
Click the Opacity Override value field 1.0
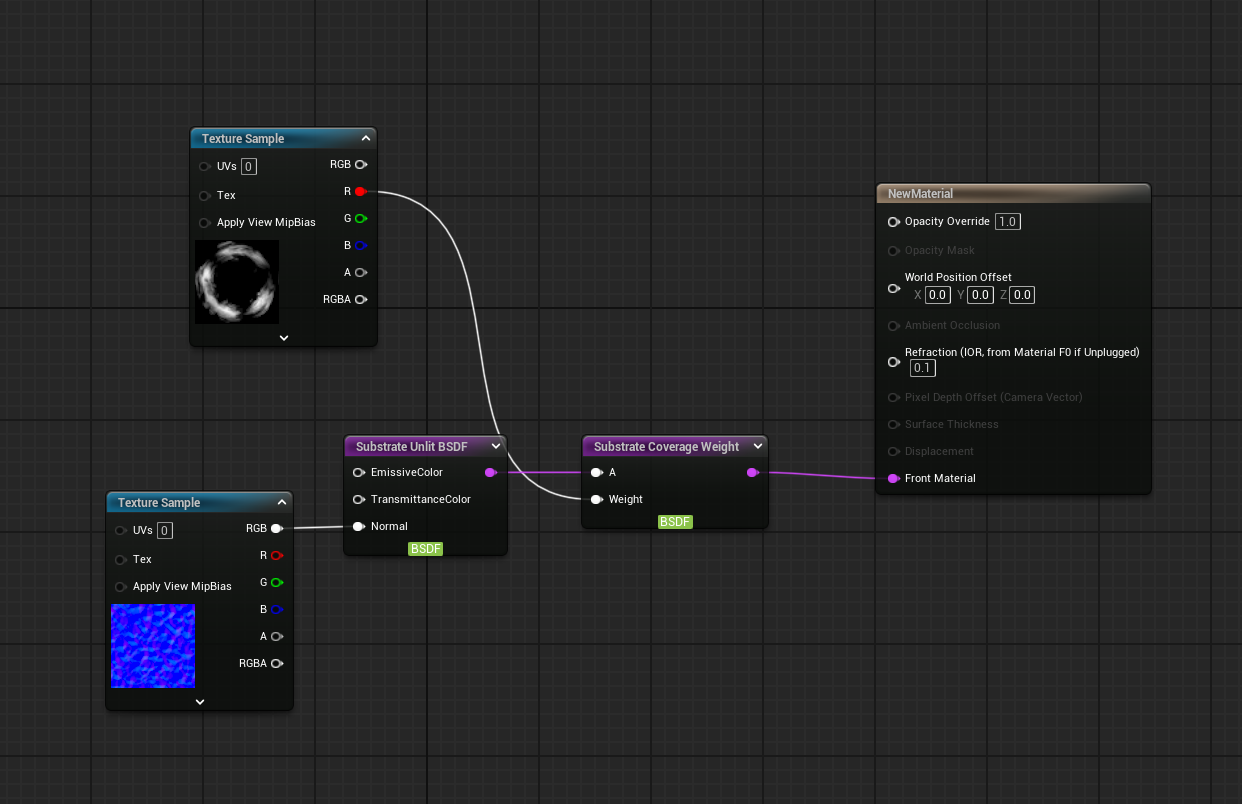[x=1007, y=222]
